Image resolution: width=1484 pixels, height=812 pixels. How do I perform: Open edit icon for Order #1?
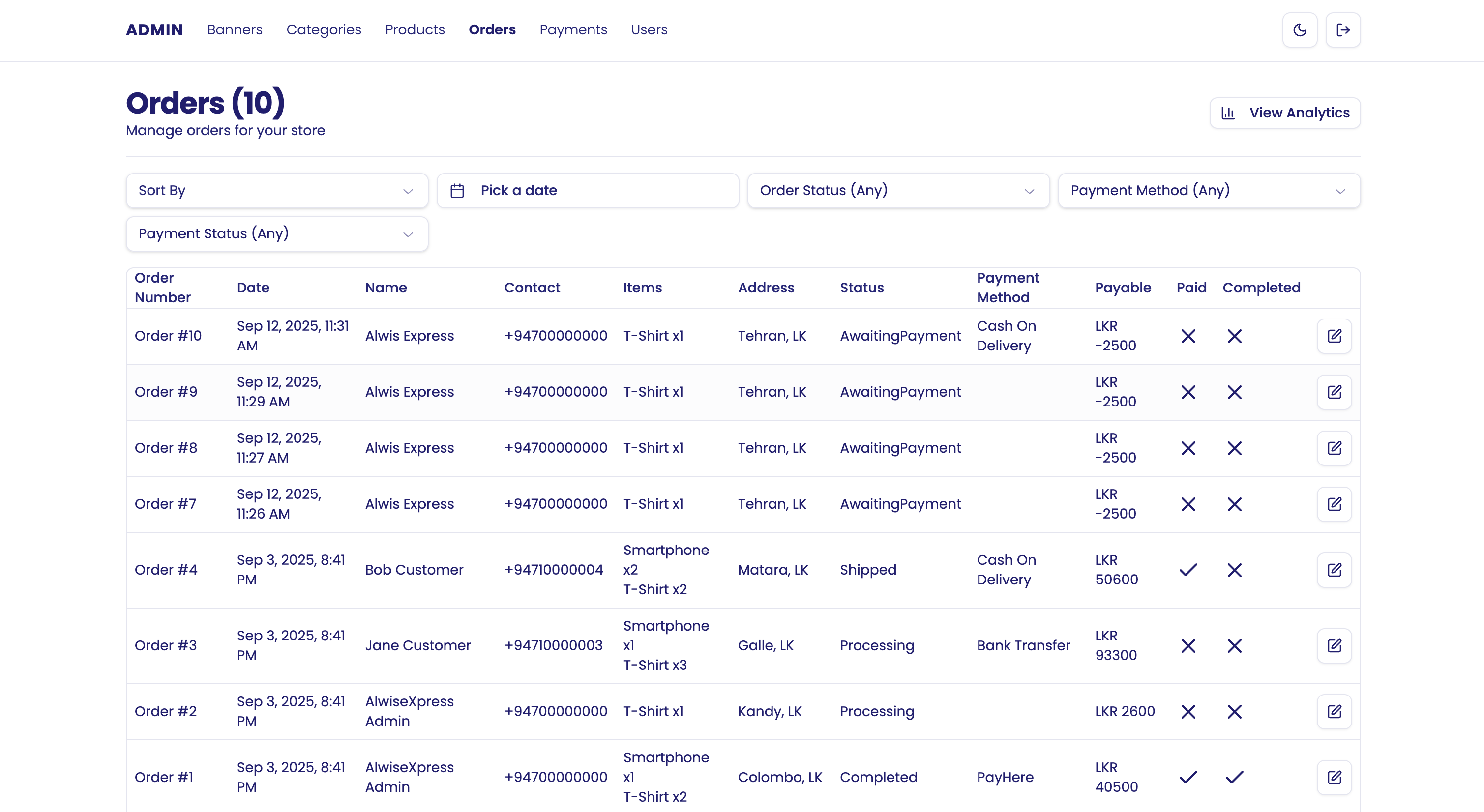pos(1334,777)
